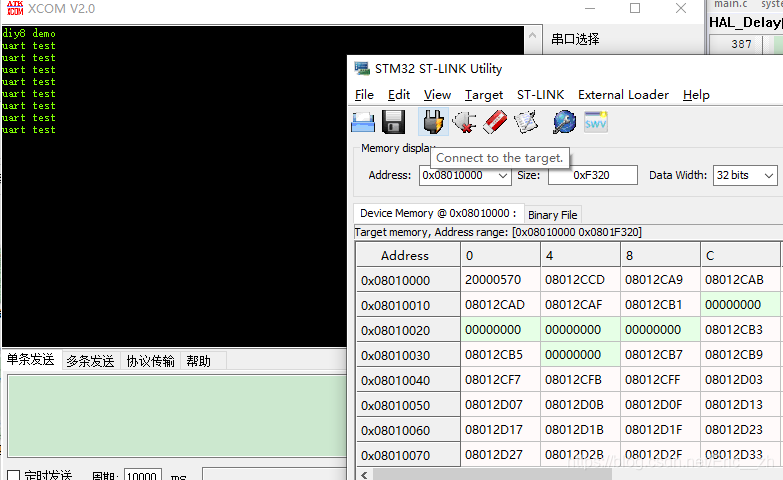The width and height of the screenshot is (783, 480).
Task: Click the Save file floppy disk icon
Action: click(x=393, y=122)
